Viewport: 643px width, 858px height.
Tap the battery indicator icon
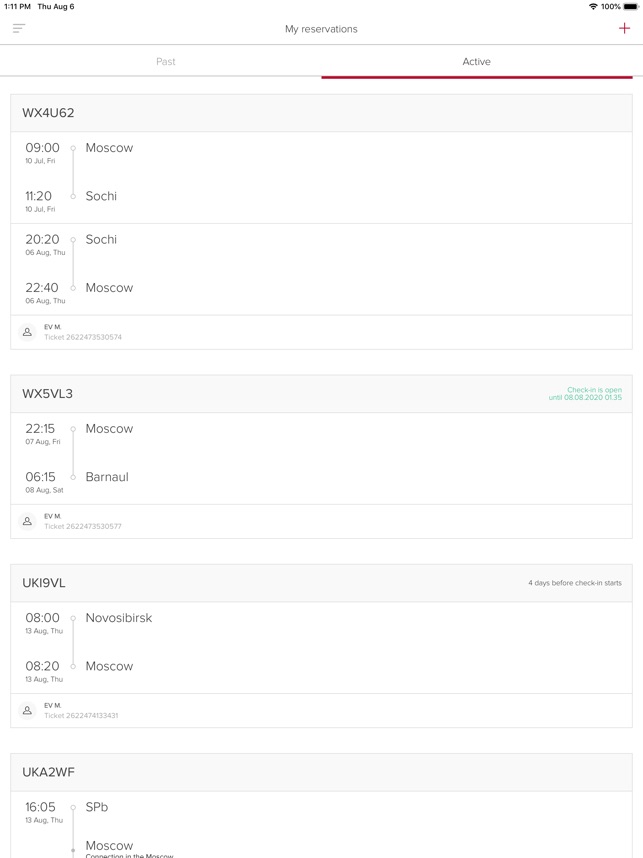click(x=631, y=7)
